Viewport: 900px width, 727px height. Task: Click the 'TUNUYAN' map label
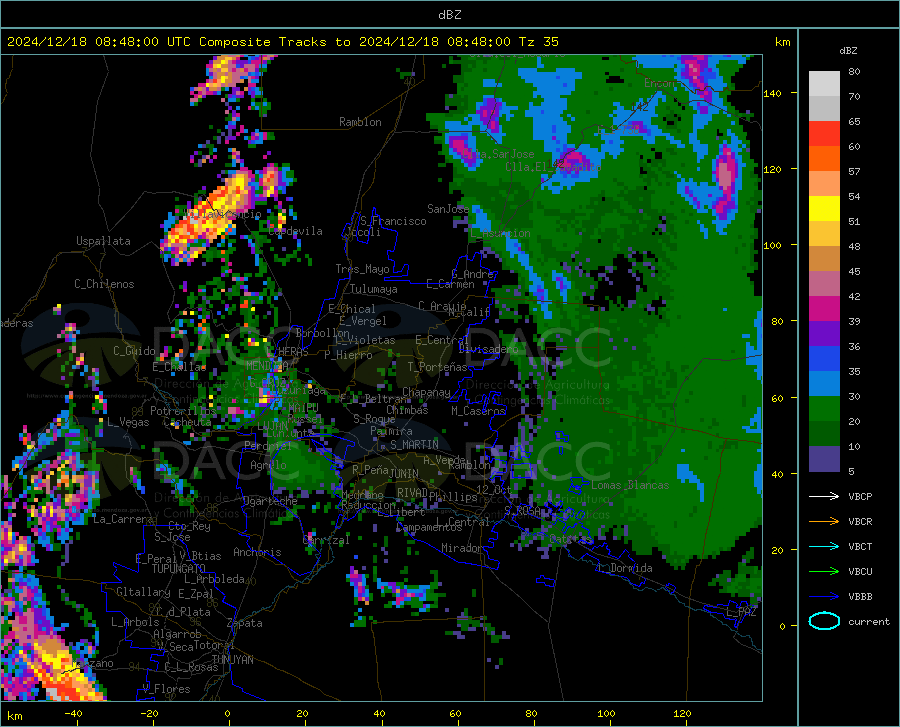click(x=232, y=660)
